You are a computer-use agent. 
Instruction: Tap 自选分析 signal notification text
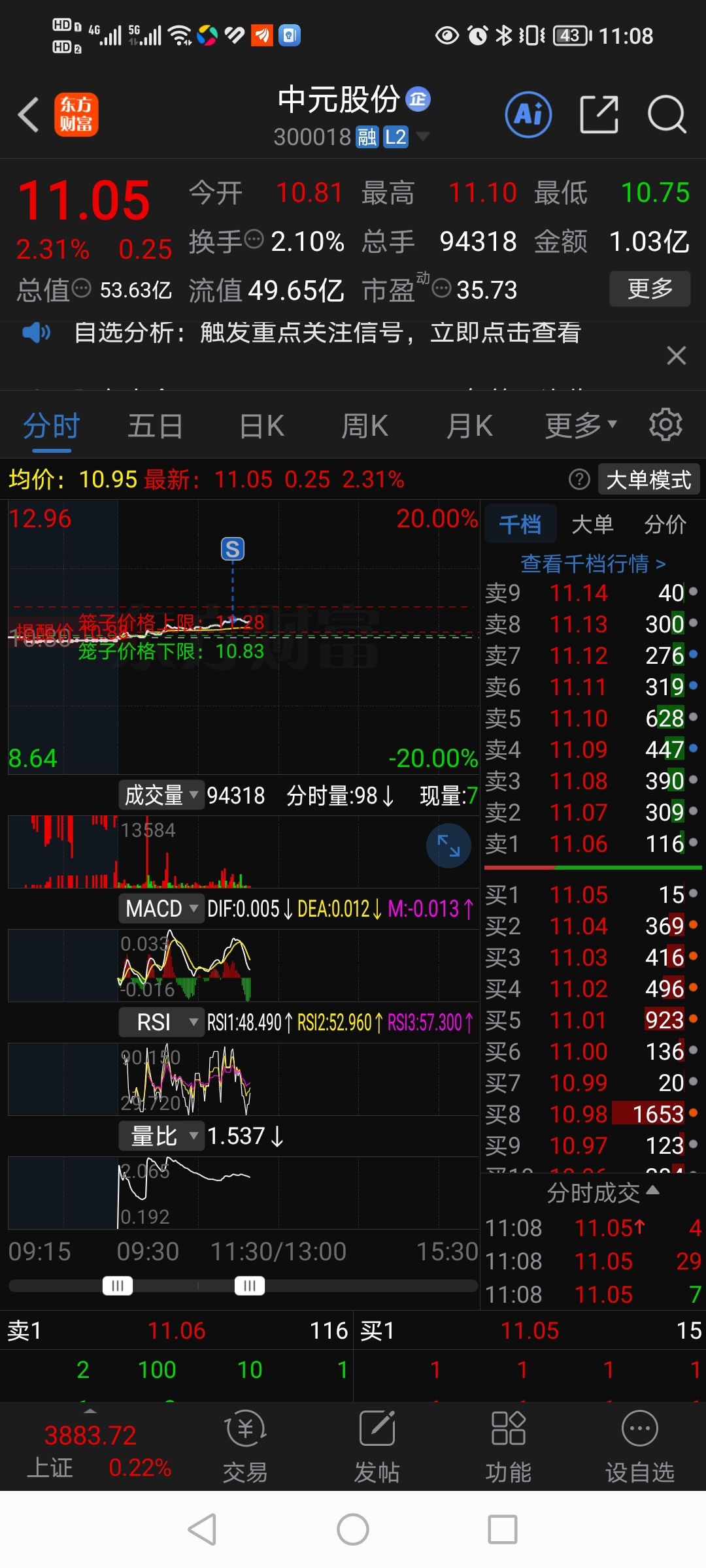pos(328,333)
